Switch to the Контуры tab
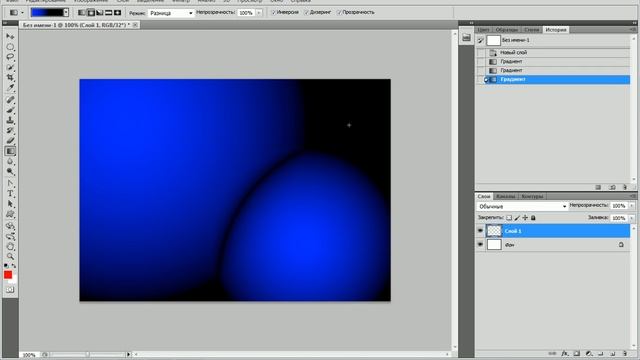The image size is (640, 360). pyautogui.click(x=532, y=196)
